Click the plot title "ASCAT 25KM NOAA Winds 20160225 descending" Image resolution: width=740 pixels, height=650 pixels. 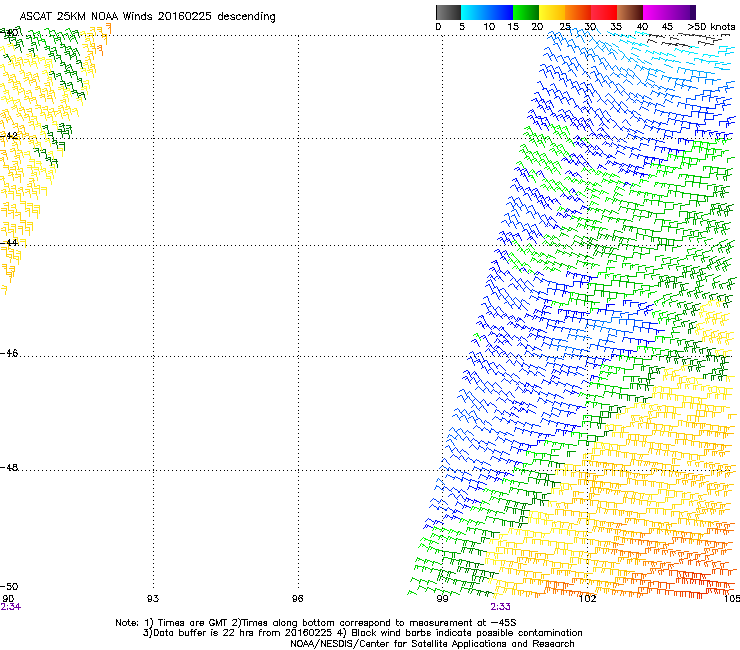click(x=147, y=16)
